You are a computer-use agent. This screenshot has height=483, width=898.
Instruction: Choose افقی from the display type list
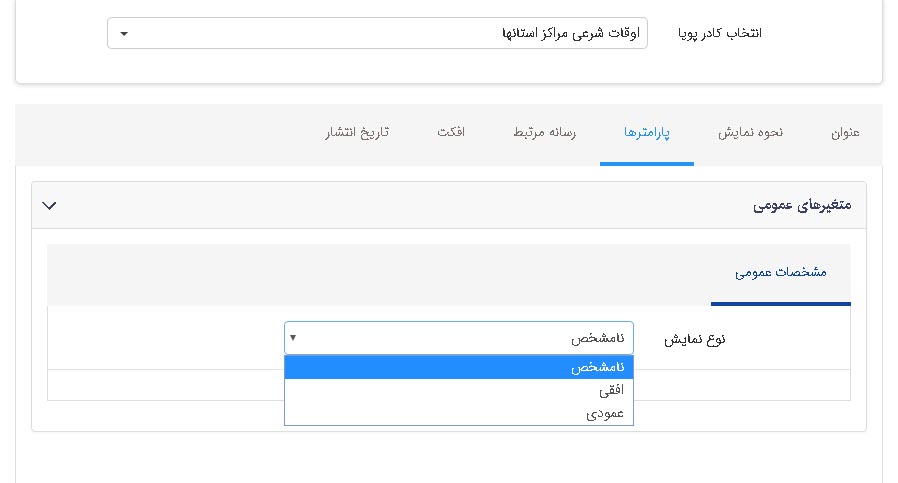pyautogui.click(x=458, y=390)
